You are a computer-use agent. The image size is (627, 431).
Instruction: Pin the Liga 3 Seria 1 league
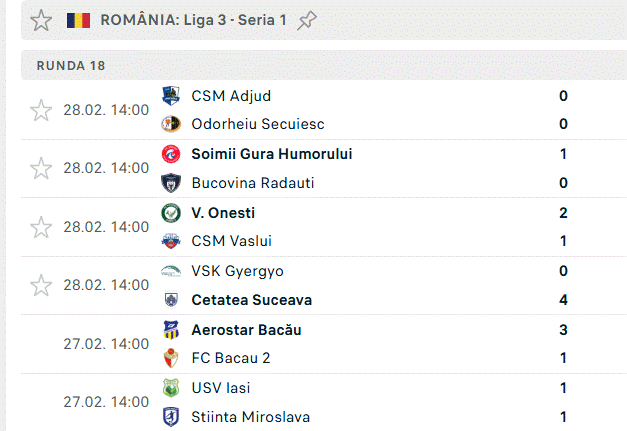[308, 20]
